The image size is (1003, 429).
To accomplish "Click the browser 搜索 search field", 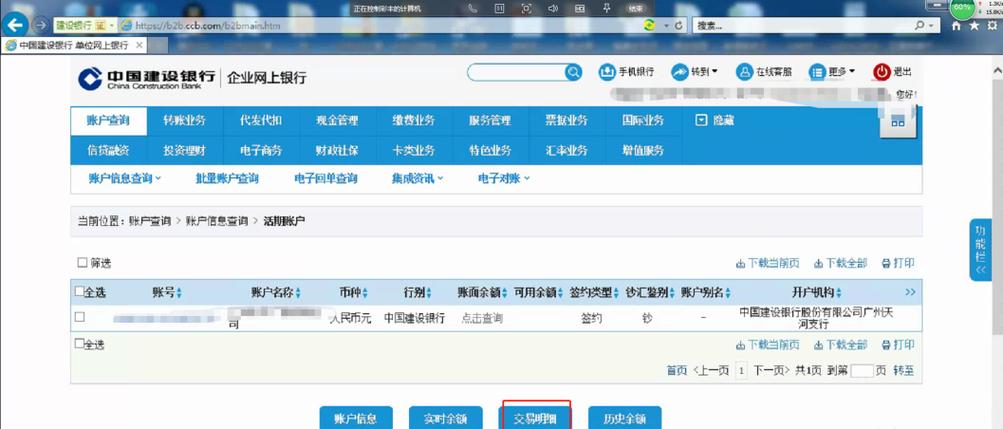I will [803, 26].
